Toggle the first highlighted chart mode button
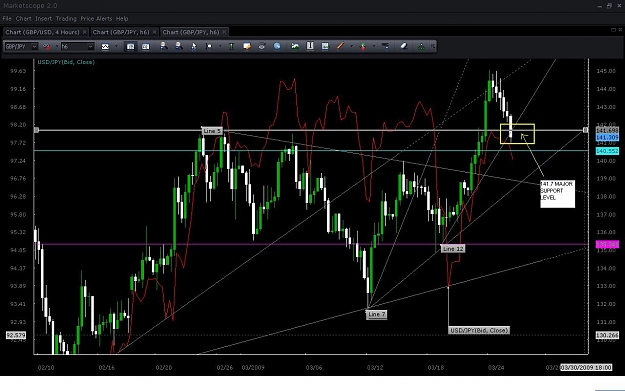 click(130, 47)
